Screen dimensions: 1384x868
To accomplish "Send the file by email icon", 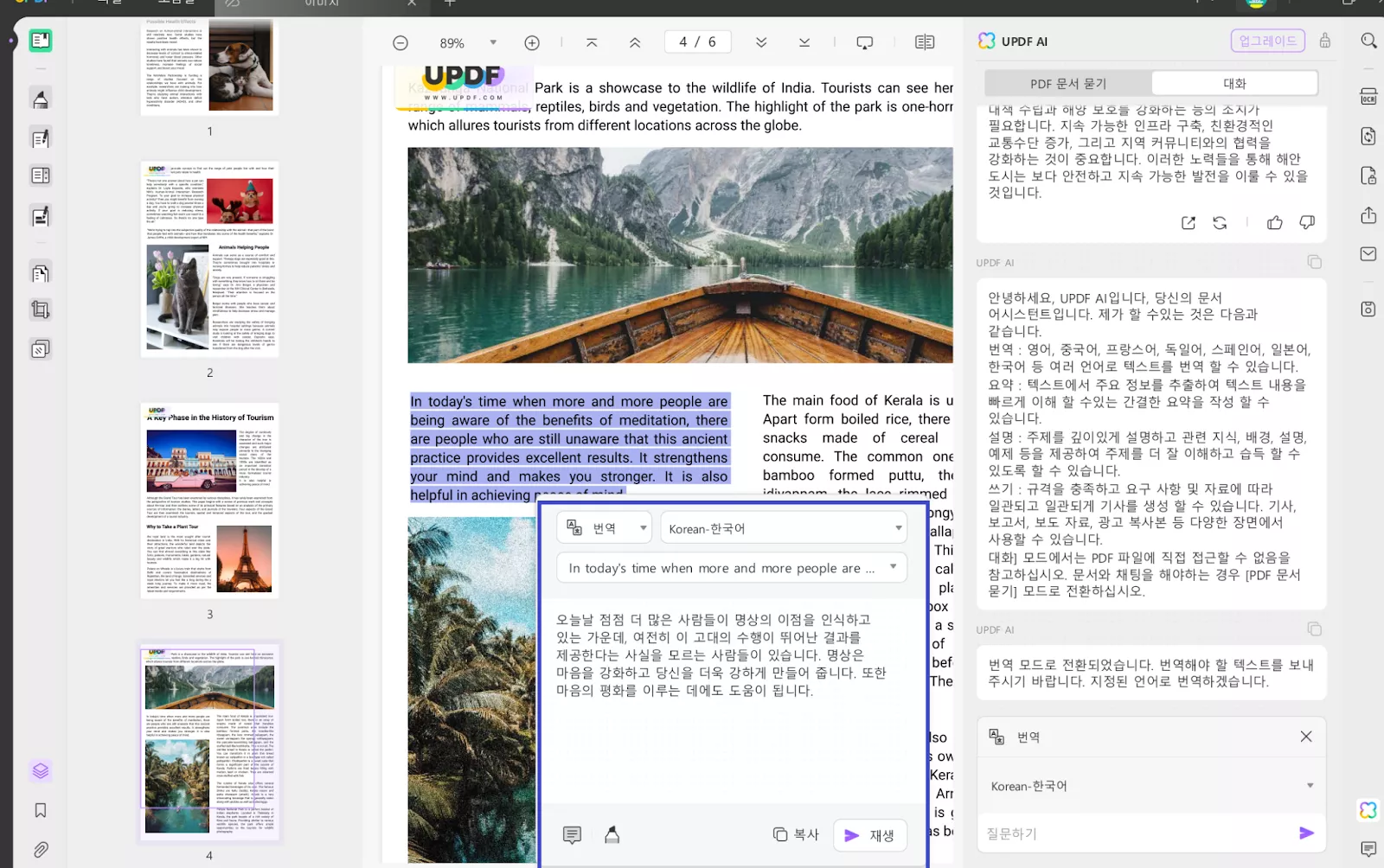I will [1368, 254].
